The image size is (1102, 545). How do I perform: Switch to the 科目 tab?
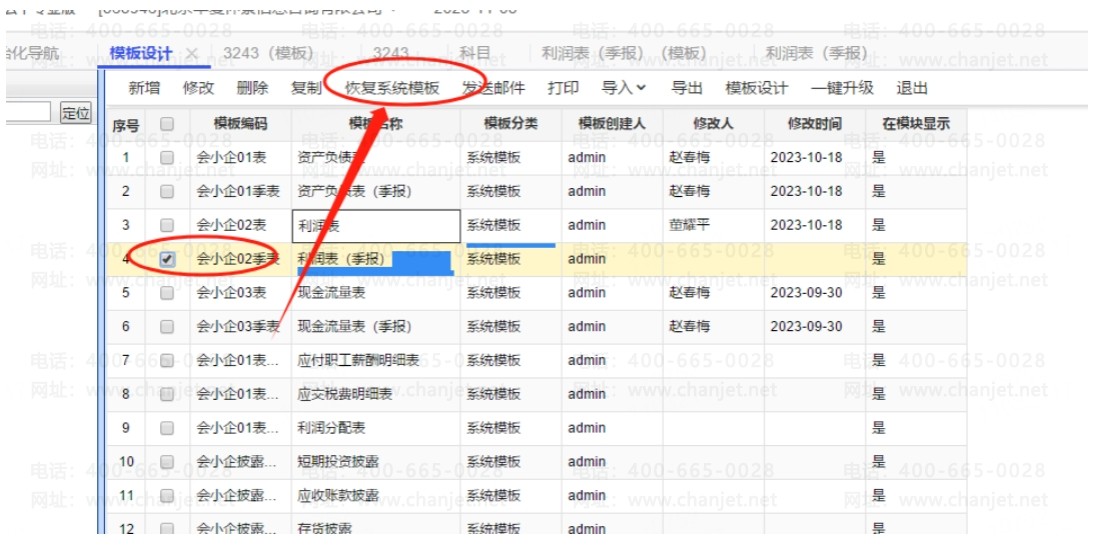point(474,54)
